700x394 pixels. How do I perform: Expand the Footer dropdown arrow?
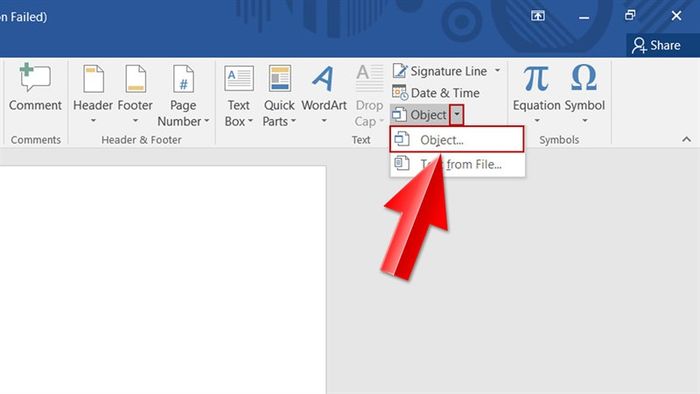[135, 120]
